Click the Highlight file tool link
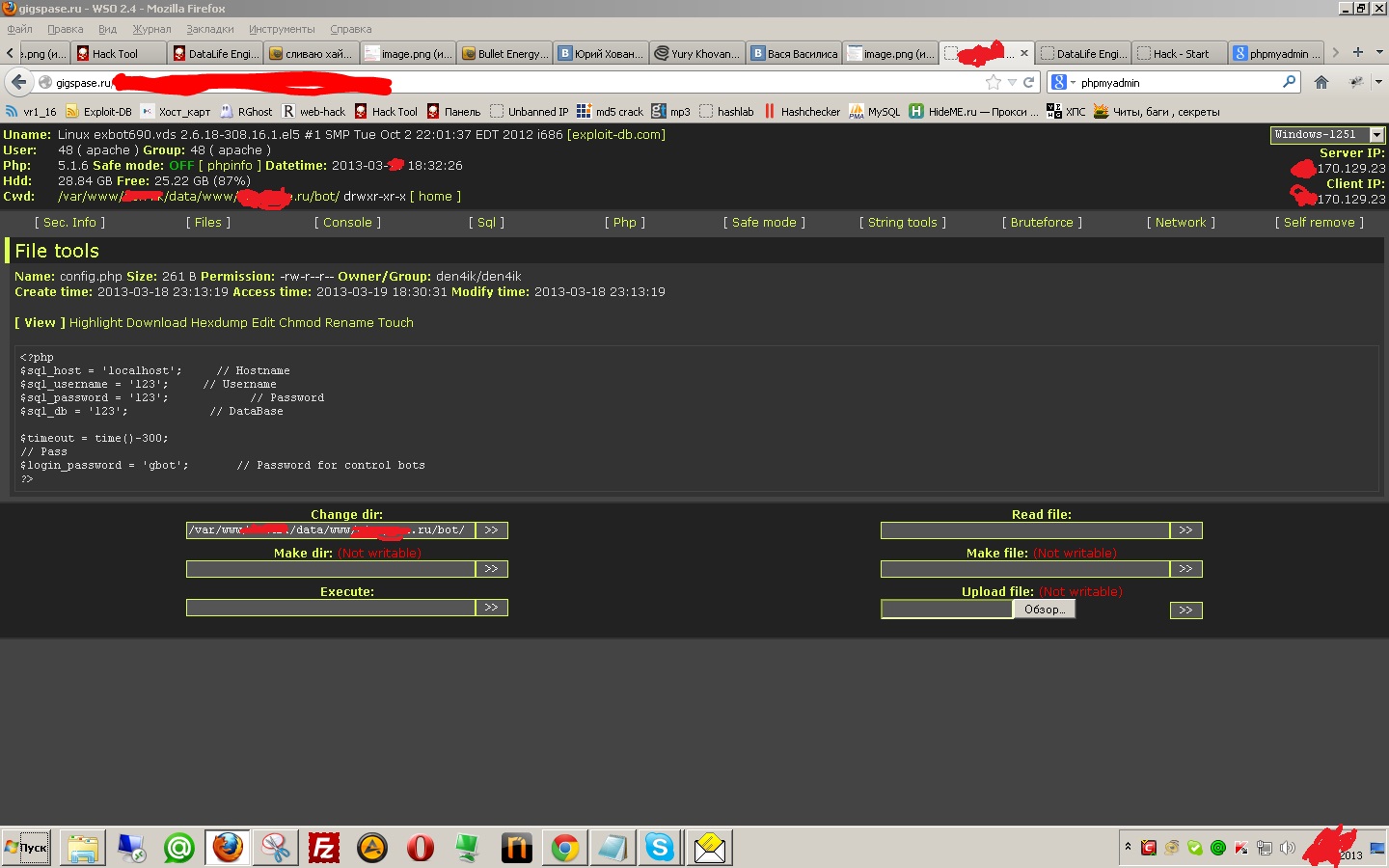The width and height of the screenshot is (1389, 868). pyautogui.click(x=95, y=323)
